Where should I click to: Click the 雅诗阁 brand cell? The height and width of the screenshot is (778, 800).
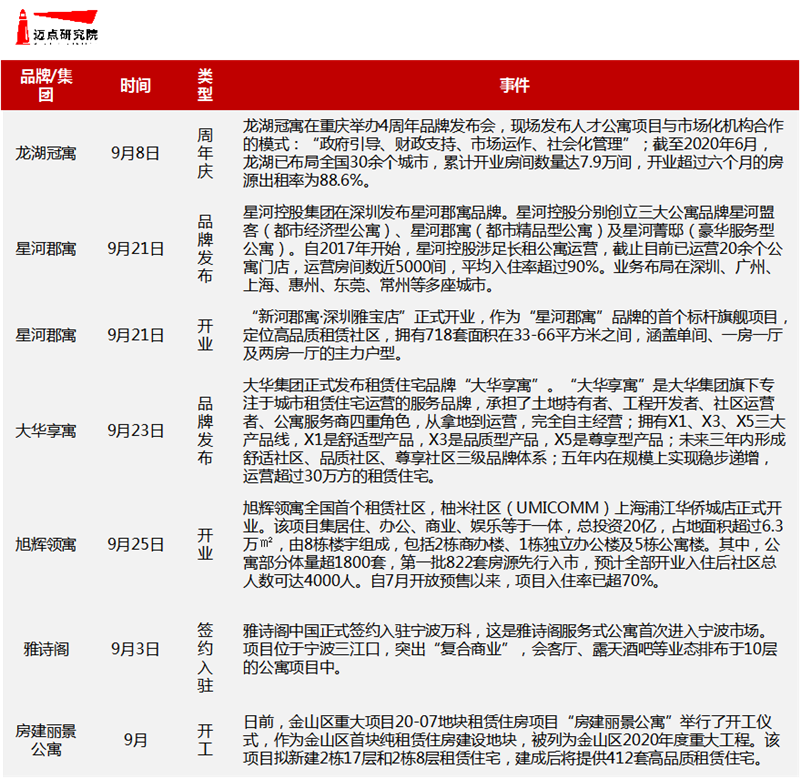click(45, 649)
